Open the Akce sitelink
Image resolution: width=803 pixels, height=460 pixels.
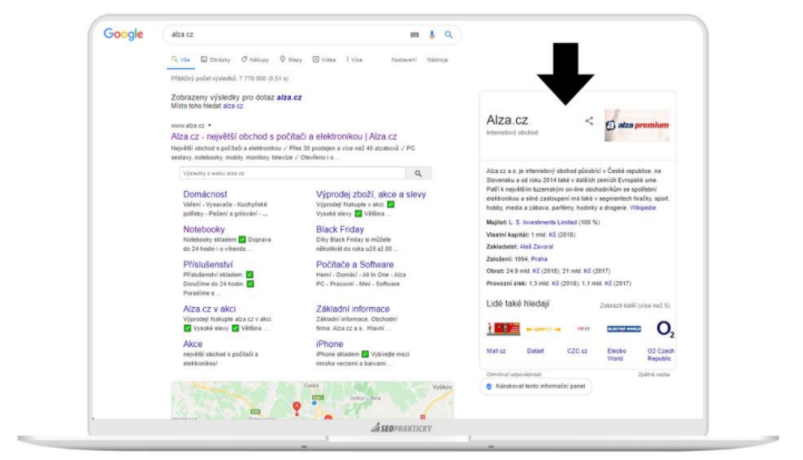(x=193, y=344)
